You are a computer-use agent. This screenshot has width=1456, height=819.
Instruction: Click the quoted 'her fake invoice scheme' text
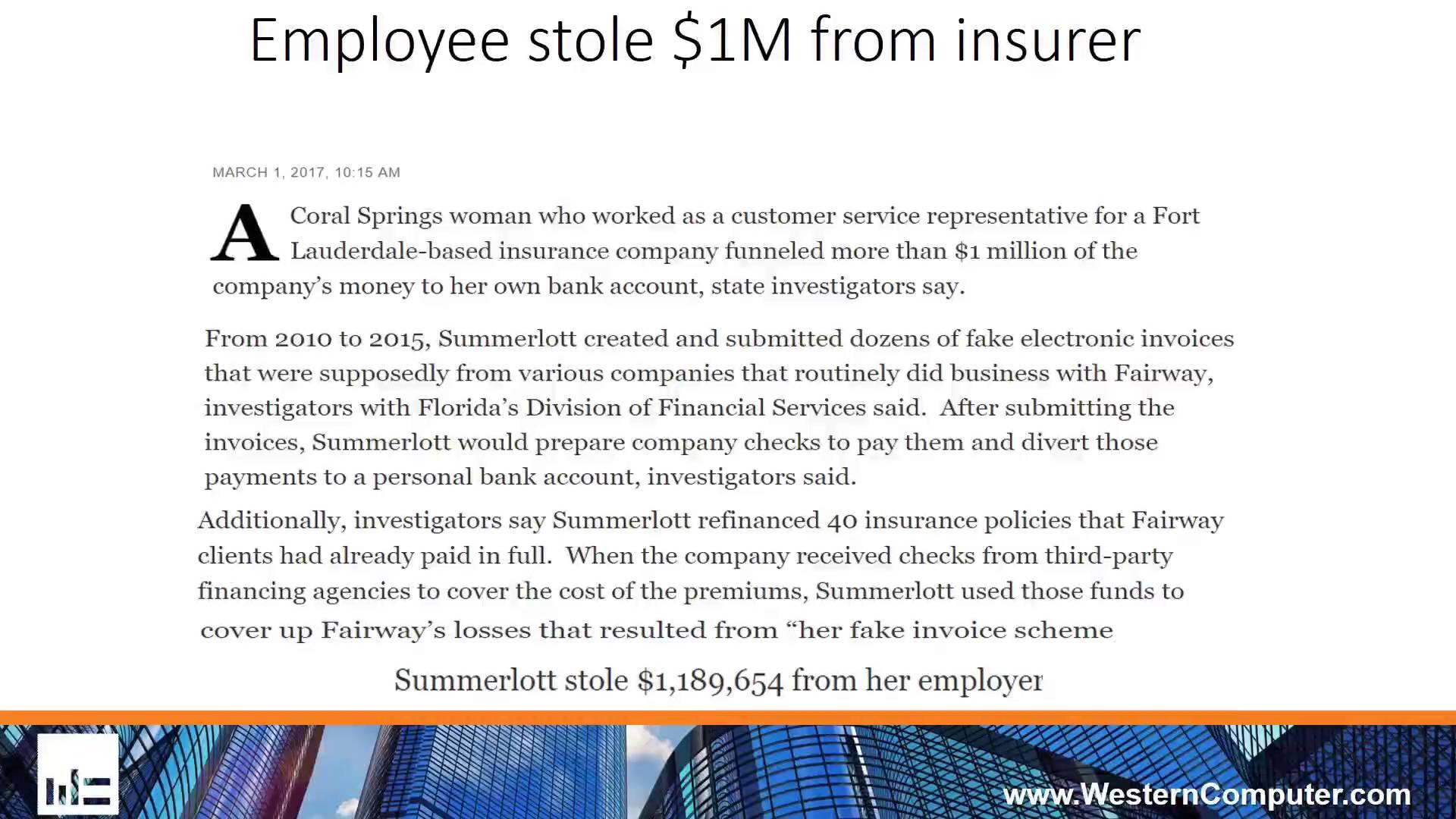(955, 630)
